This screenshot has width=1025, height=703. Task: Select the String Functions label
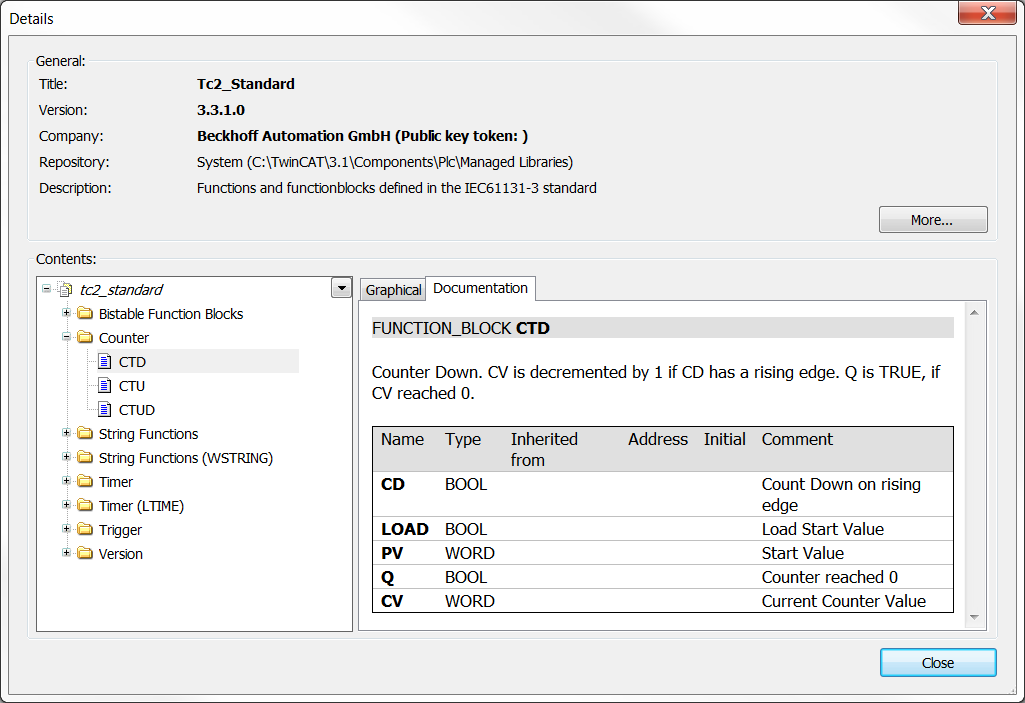click(148, 434)
